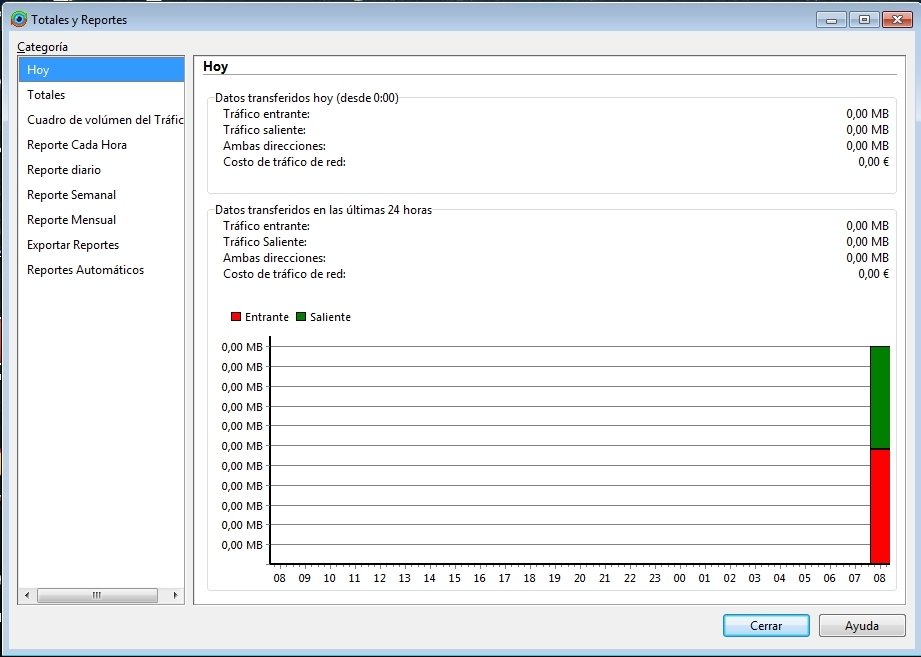Maximize the Totales y Reportes window
The width and height of the screenshot is (921, 657).
(864, 19)
